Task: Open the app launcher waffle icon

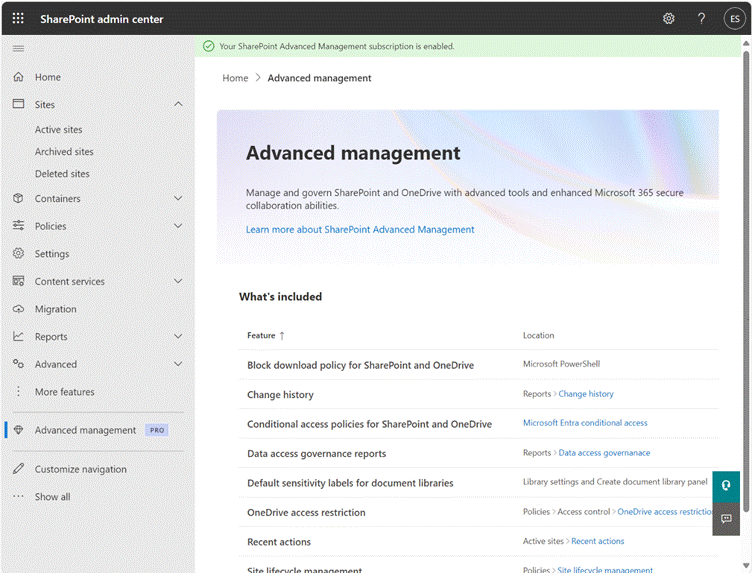Action: [18, 19]
